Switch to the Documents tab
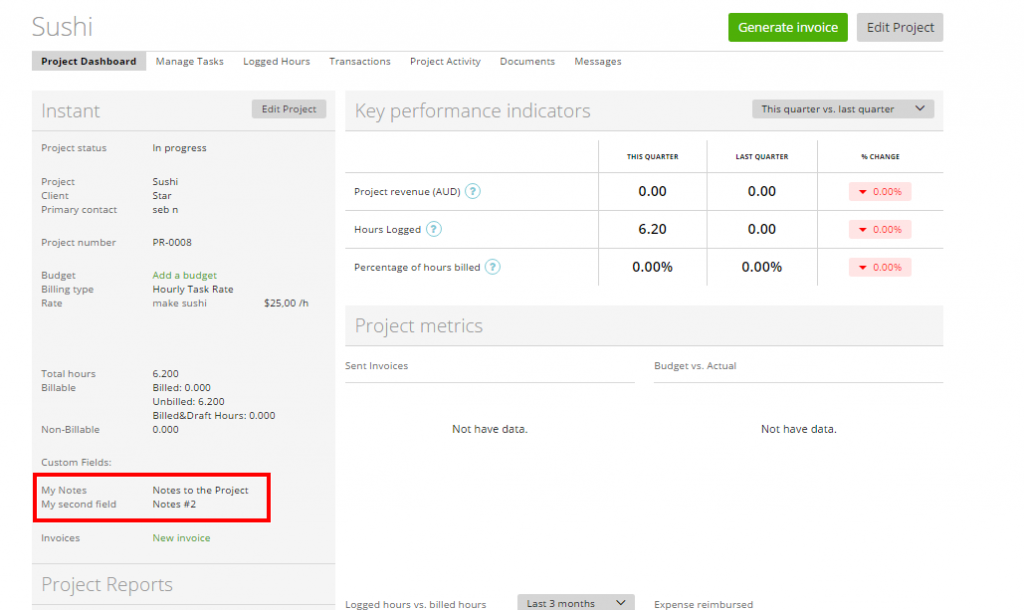The width and height of the screenshot is (1024, 610). [x=527, y=61]
